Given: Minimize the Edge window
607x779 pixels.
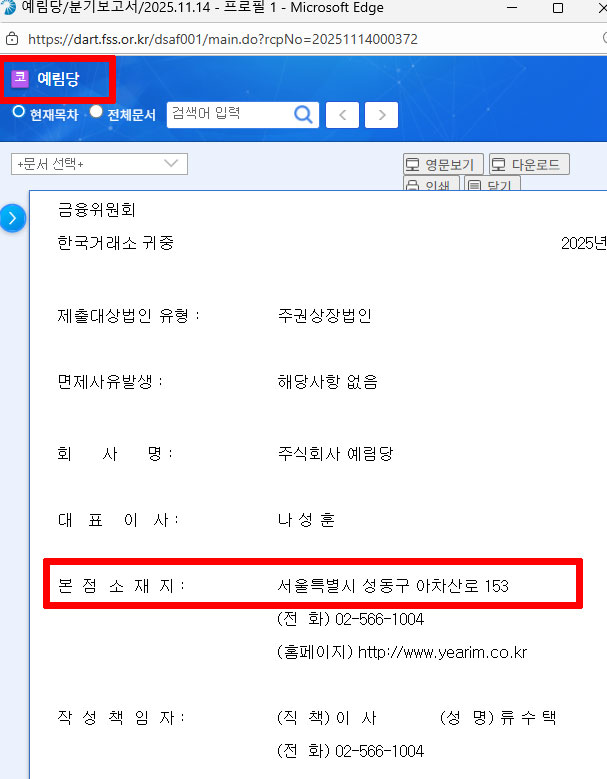Looking at the screenshot, I should pos(512,8).
